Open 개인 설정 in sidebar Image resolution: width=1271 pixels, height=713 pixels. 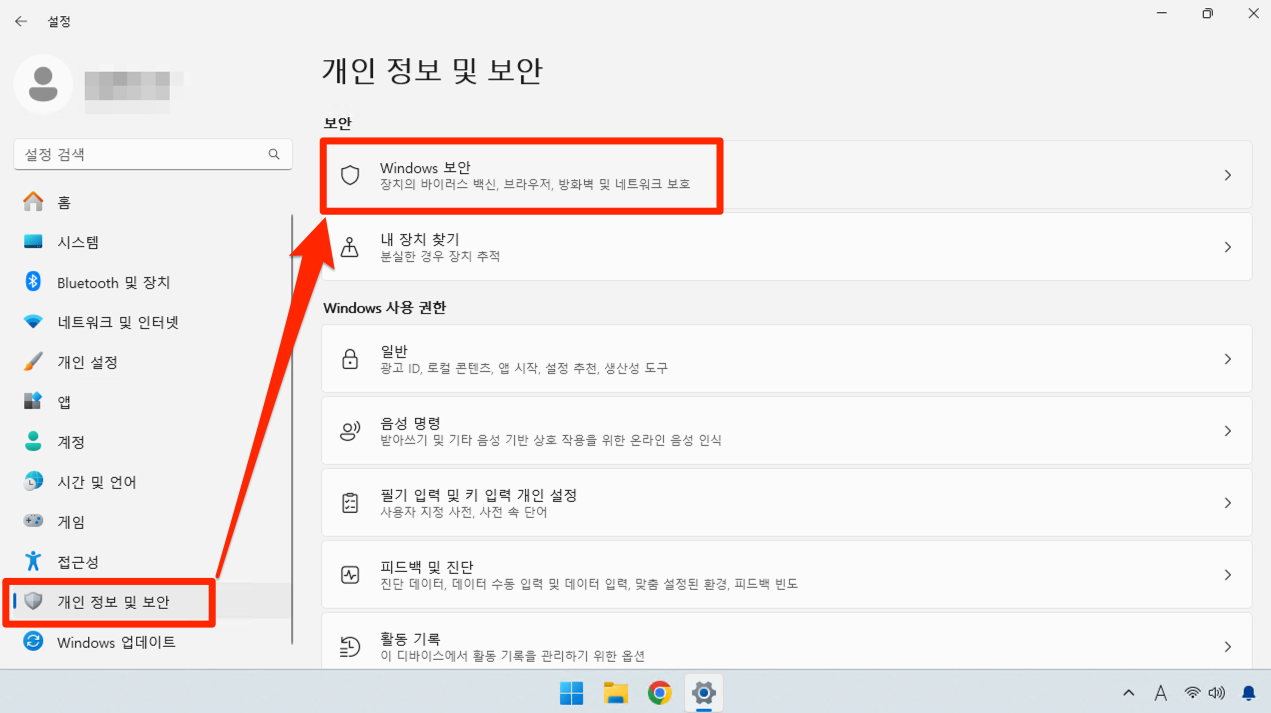pos(150,362)
